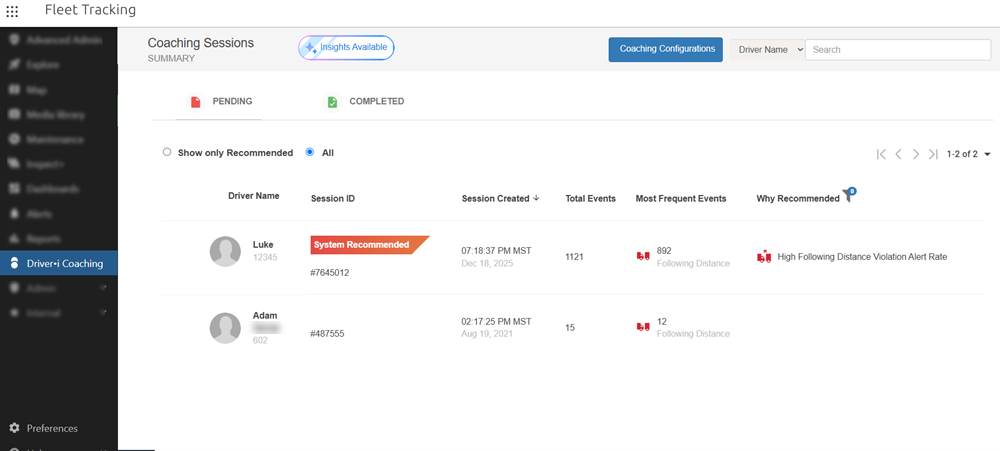Click the Insights Available button

click(x=346, y=48)
